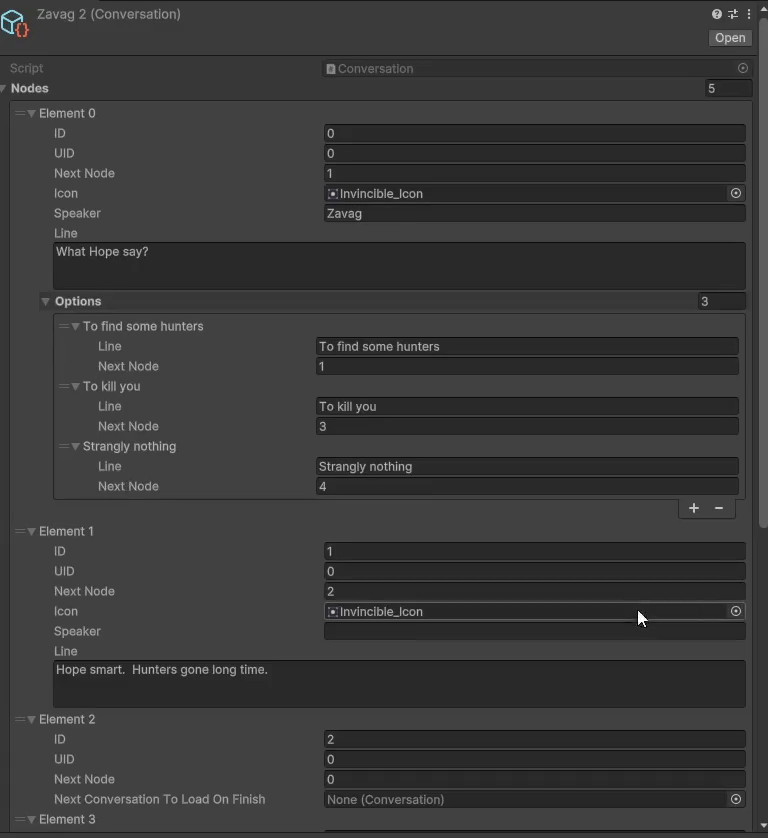
Task: Open object picker for Element 0 Icon
Action: (x=736, y=193)
